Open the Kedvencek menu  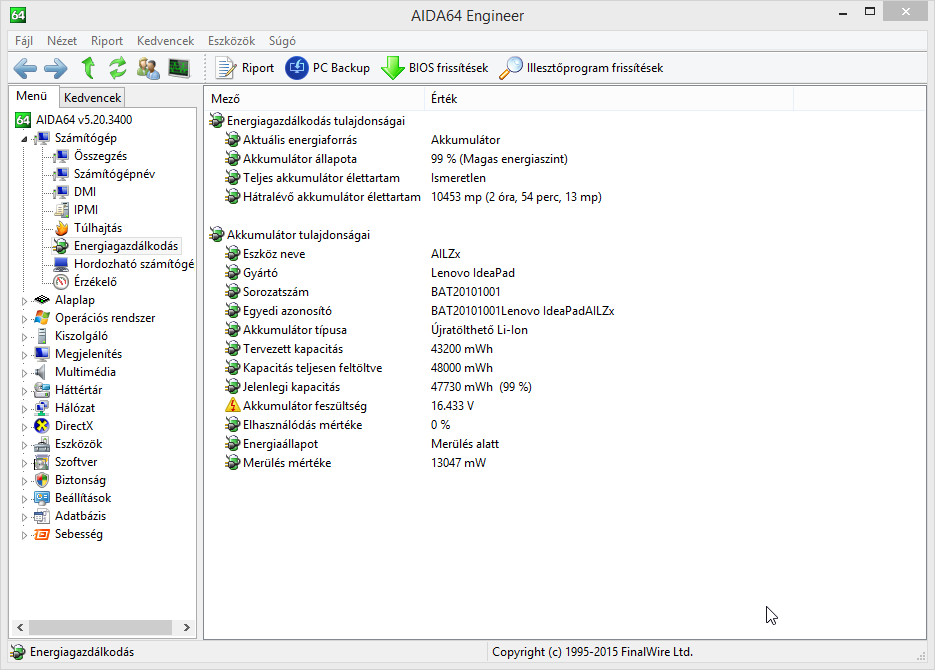pyautogui.click(x=165, y=41)
